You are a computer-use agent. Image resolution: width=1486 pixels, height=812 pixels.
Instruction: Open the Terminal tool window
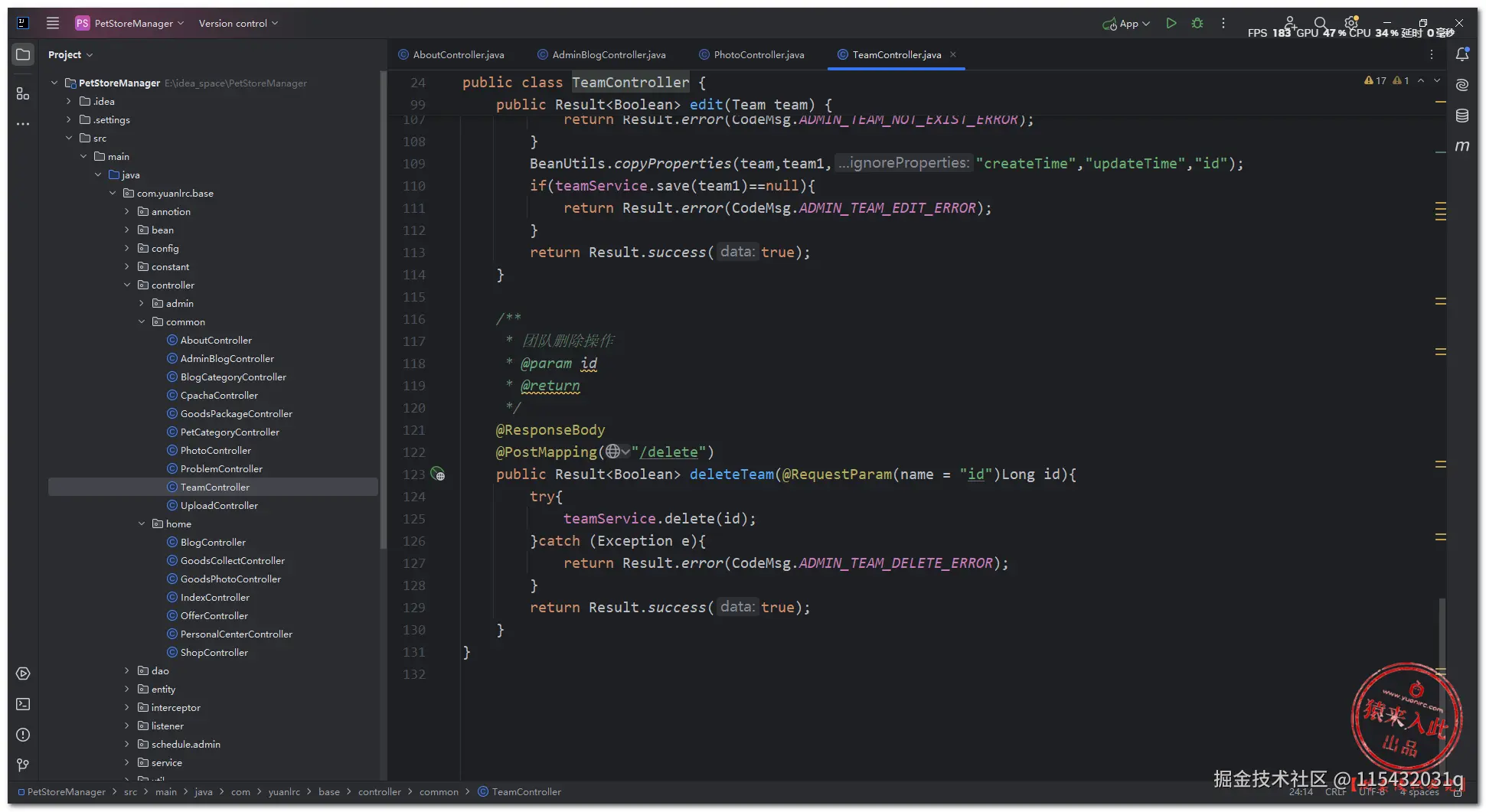[x=23, y=704]
